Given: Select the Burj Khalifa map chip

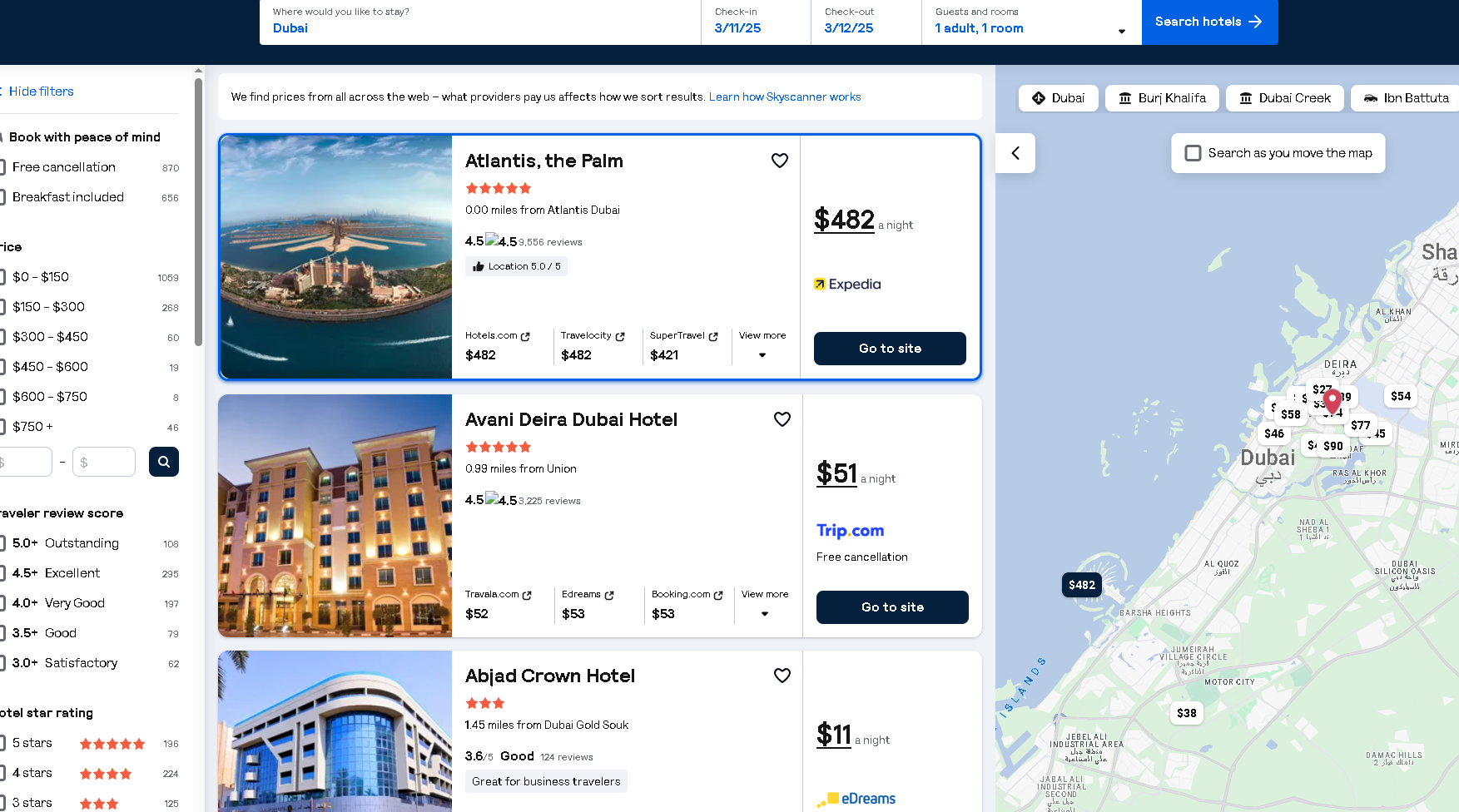Looking at the screenshot, I should [x=1162, y=98].
